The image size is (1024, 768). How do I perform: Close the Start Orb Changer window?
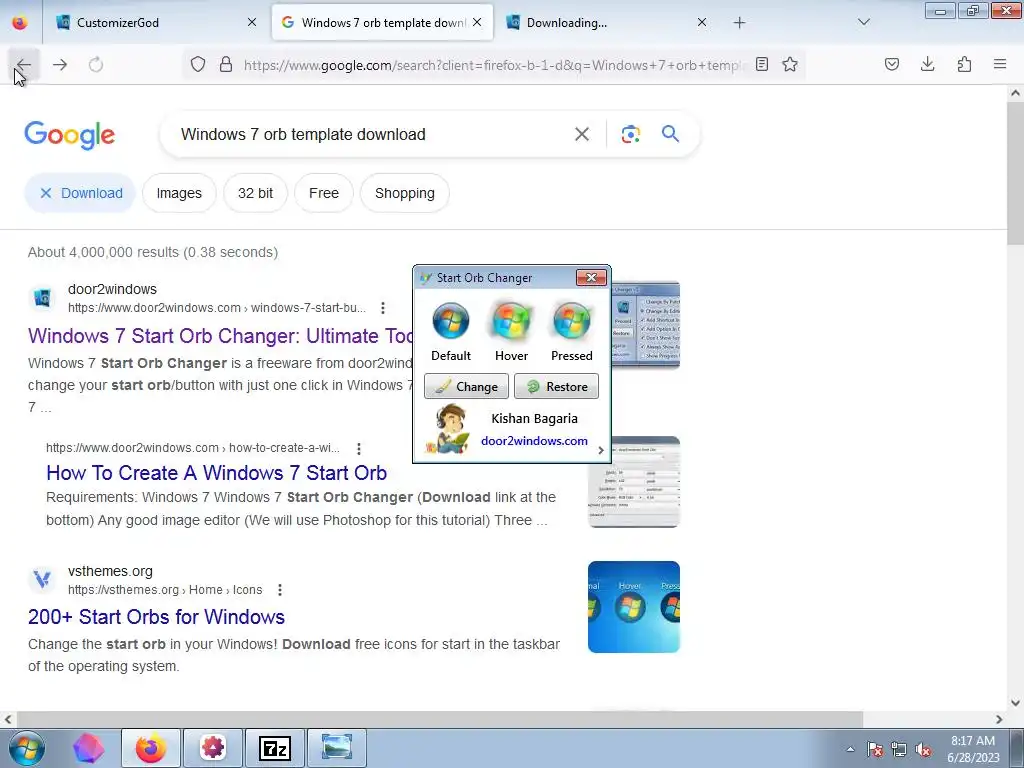click(x=591, y=278)
